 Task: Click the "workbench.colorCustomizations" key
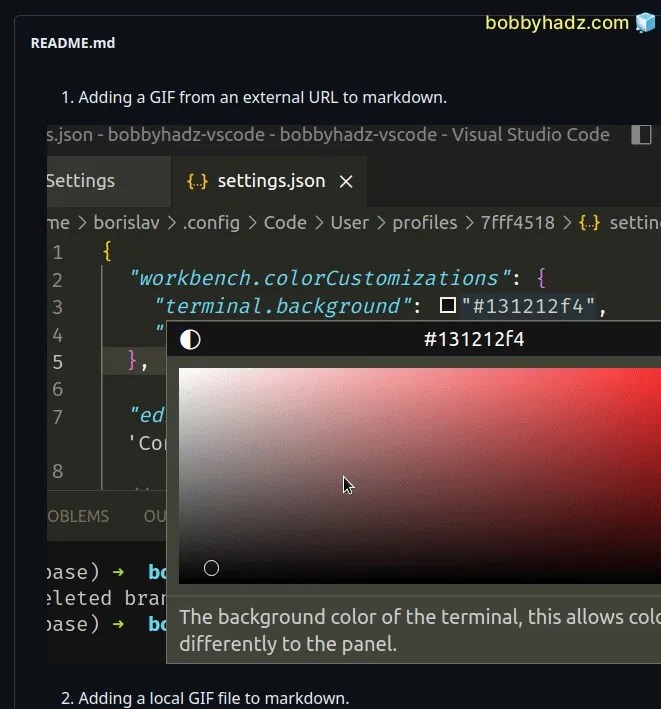click(x=320, y=278)
